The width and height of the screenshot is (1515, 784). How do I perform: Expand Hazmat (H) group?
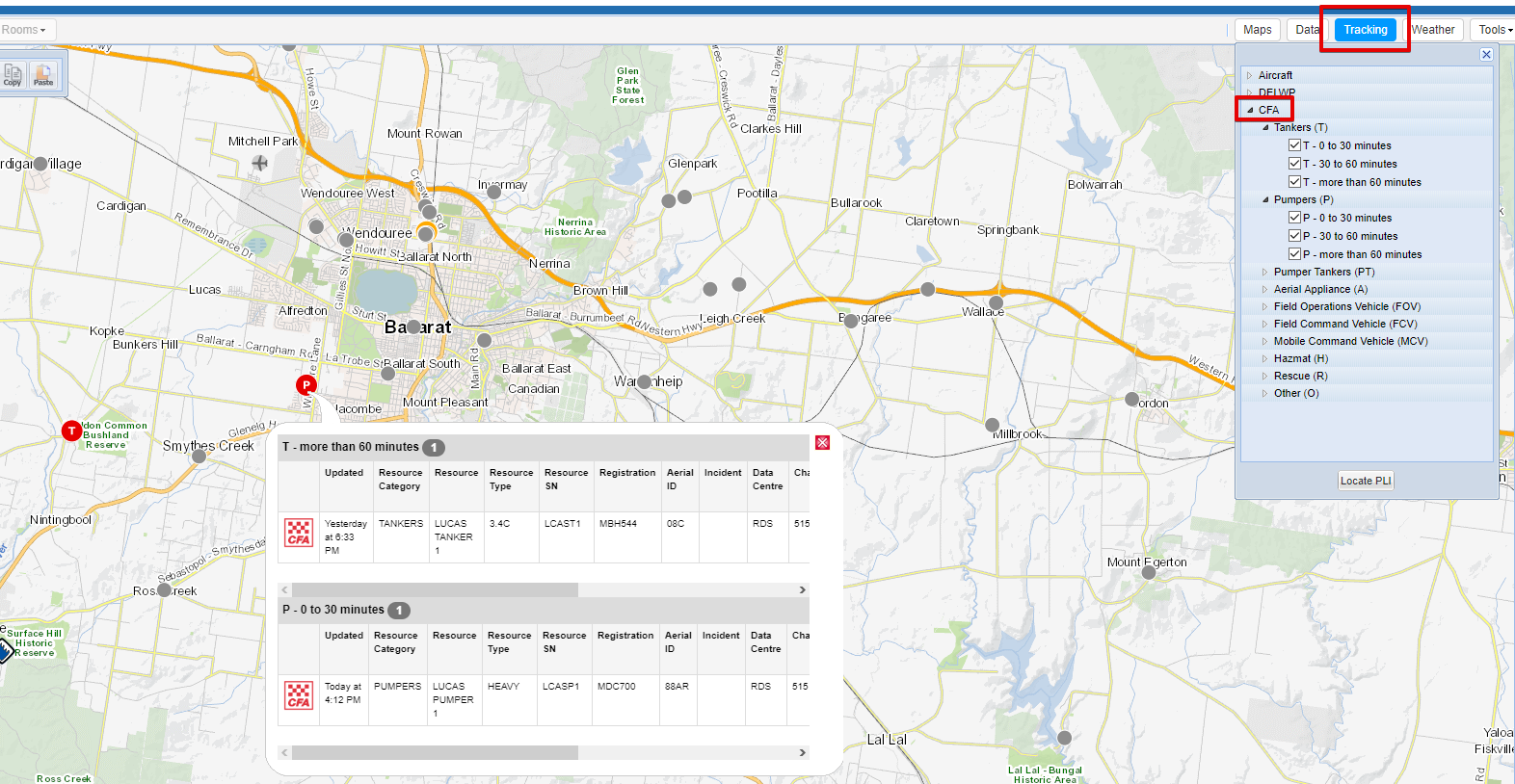(1265, 358)
